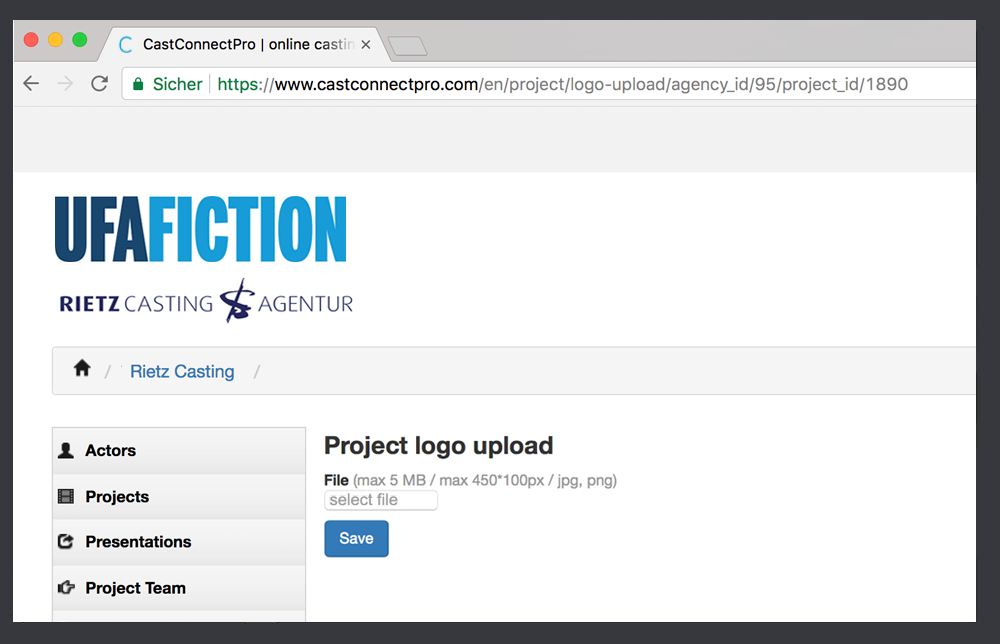Click the UFA Fiction logo
The width and height of the screenshot is (1000, 644).
[x=201, y=230]
